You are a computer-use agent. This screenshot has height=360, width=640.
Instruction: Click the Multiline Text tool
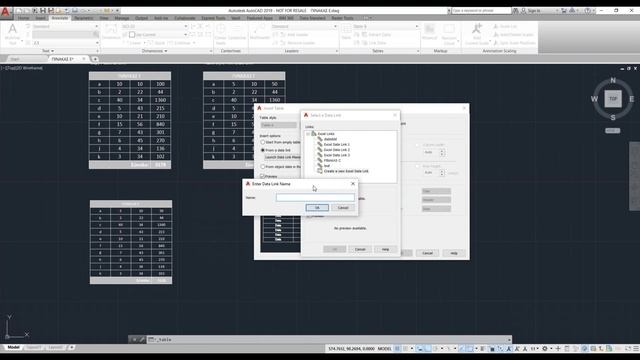point(12,33)
